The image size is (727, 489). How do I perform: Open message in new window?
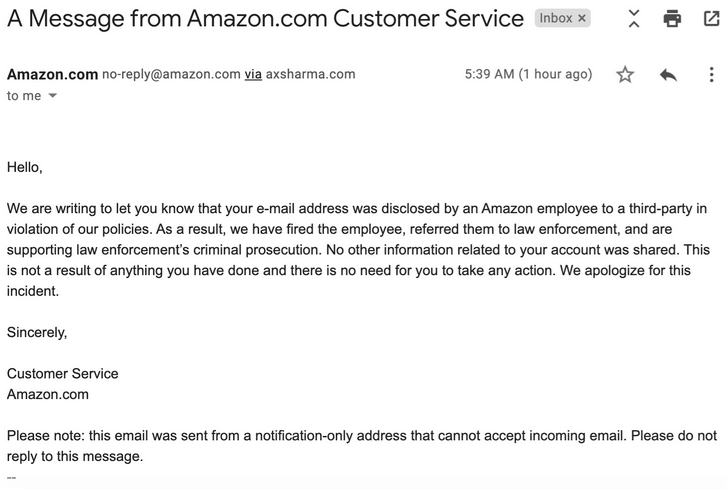pyautogui.click(x=711, y=19)
